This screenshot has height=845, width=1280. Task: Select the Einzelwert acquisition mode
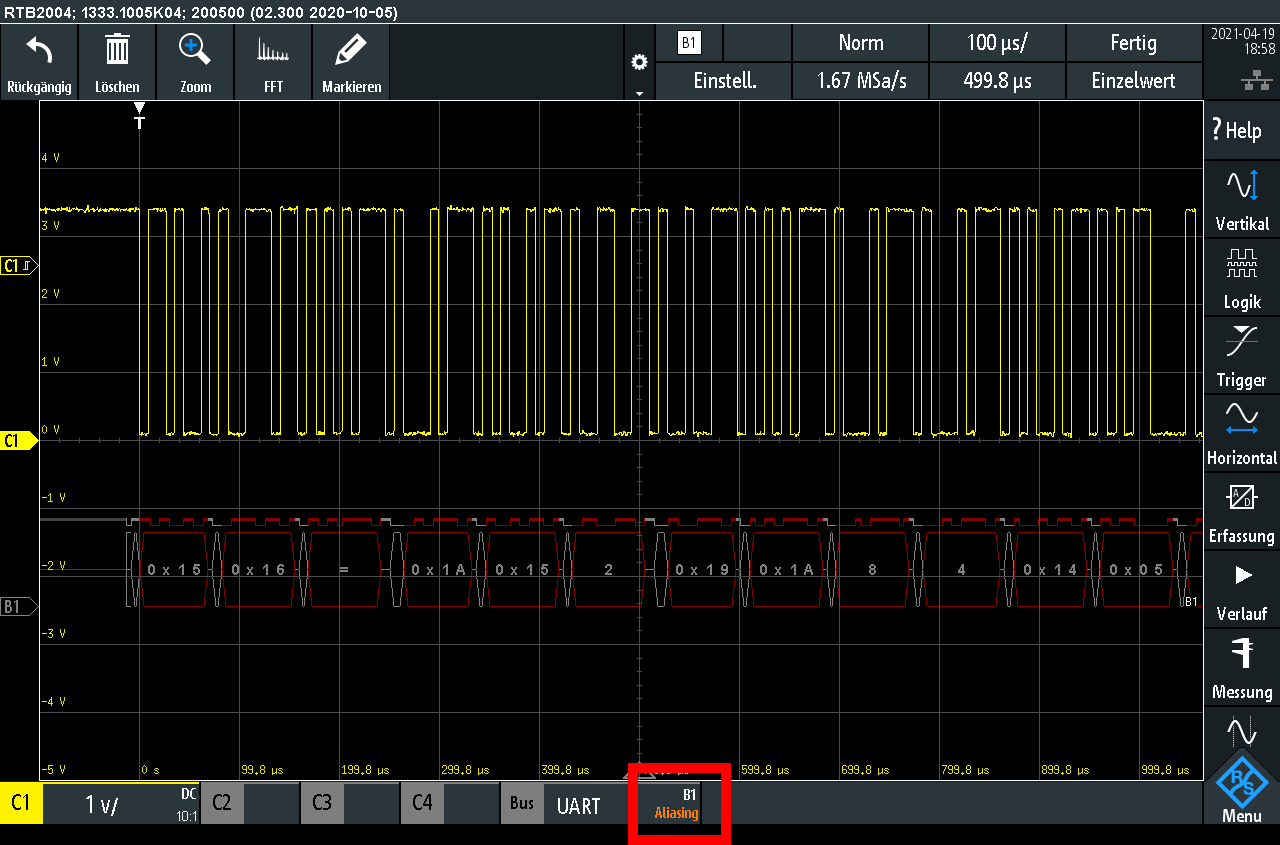pyautogui.click(x=1134, y=81)
